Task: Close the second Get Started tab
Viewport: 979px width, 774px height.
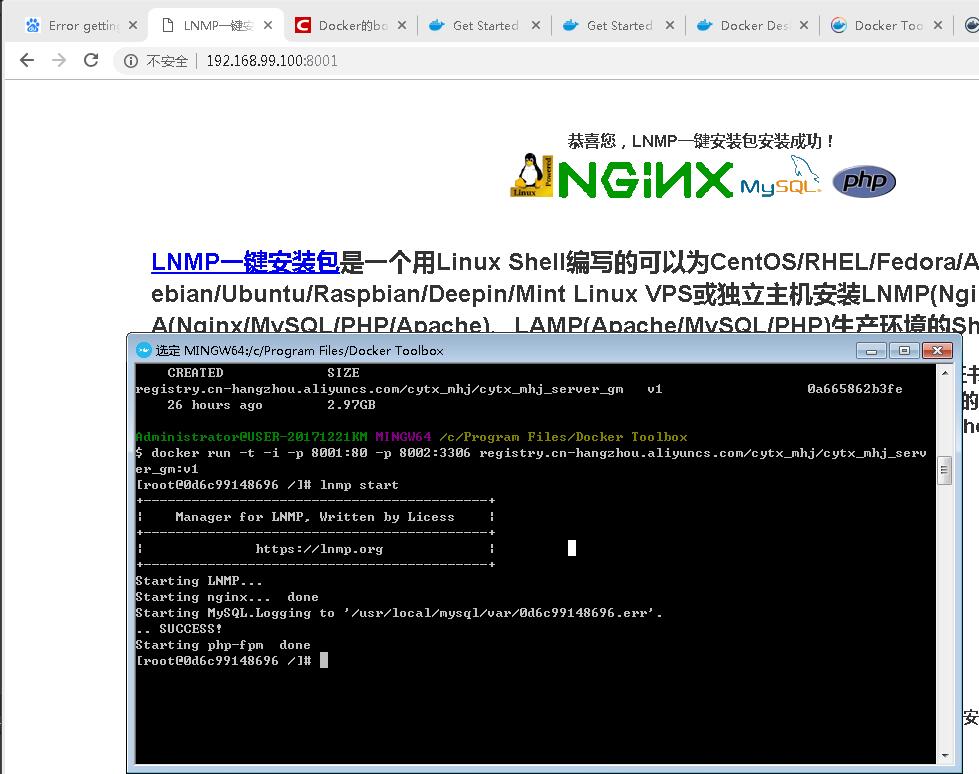Action: (670, 26)
